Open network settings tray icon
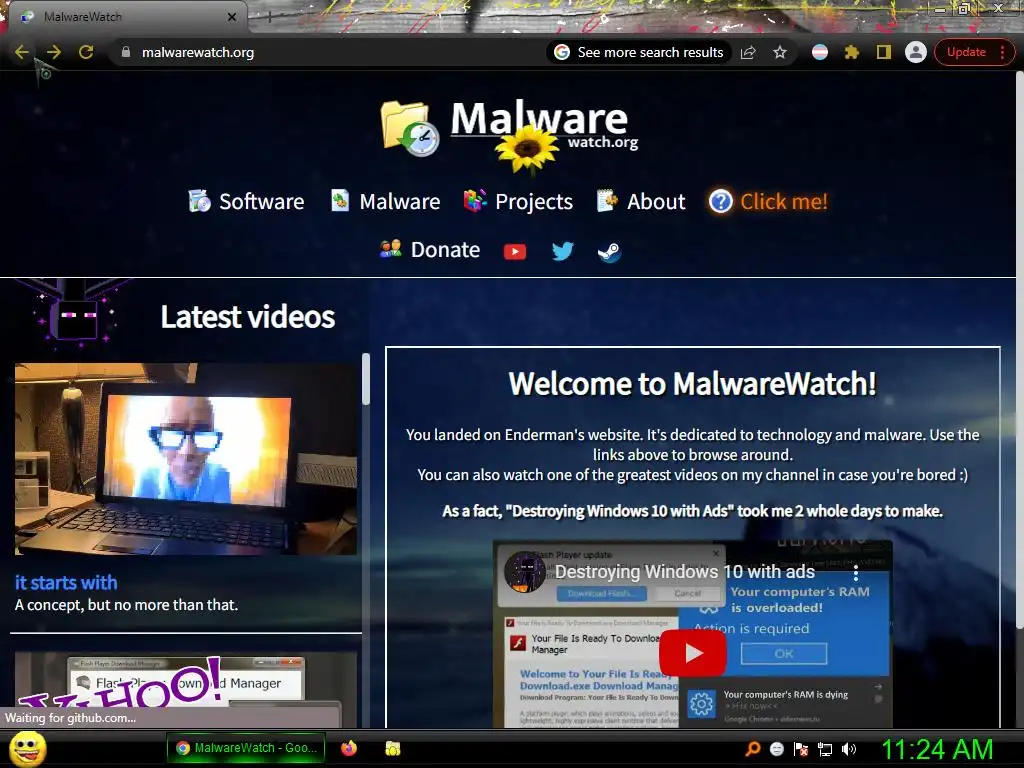The height and width of the screenshot is (768, 1024). point(825,749)
